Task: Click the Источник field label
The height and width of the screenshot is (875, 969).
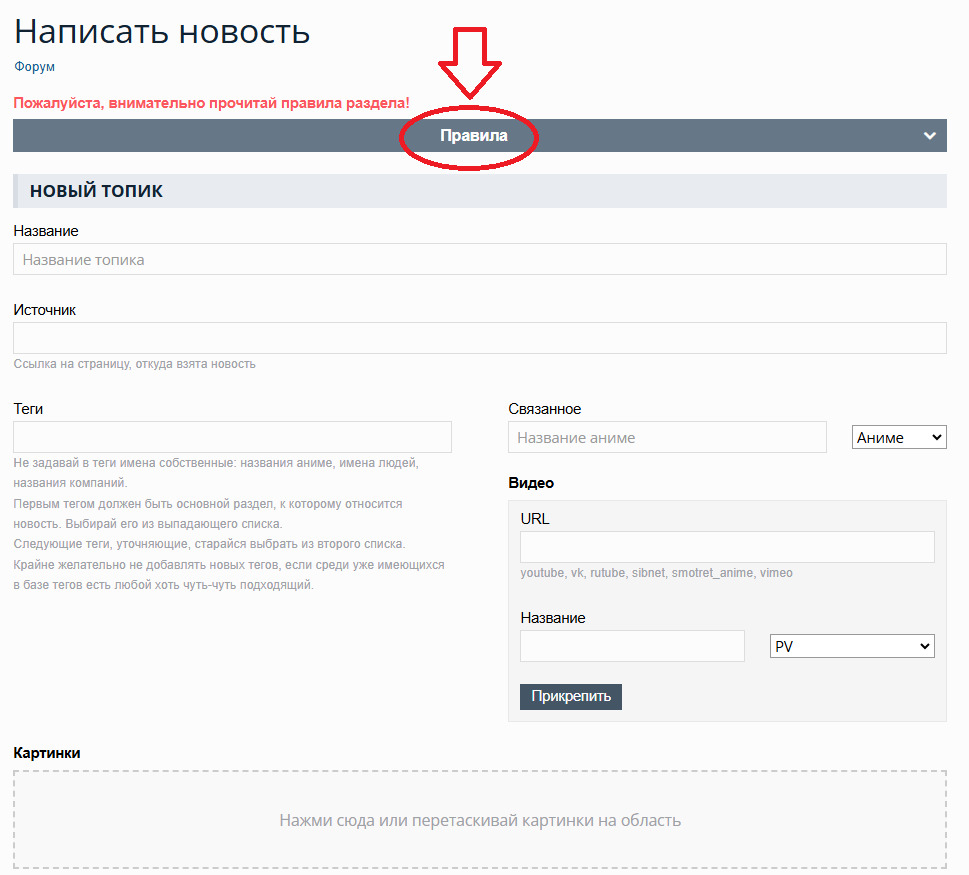Action: point(44,310)
